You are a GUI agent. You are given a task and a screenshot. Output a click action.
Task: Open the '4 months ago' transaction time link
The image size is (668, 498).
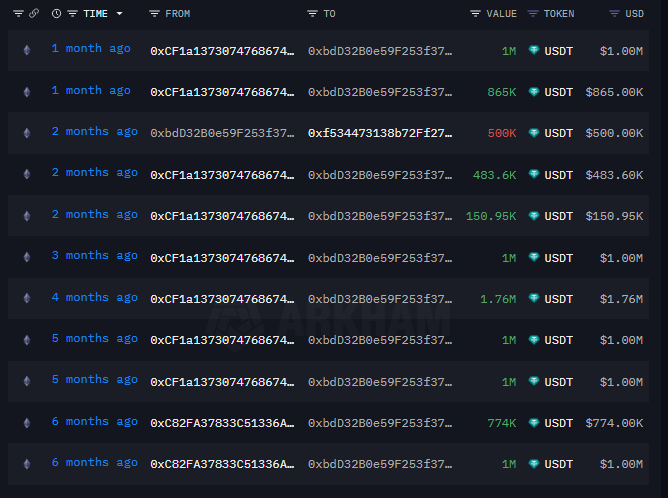pyautogui.click(x=95, y=297)
